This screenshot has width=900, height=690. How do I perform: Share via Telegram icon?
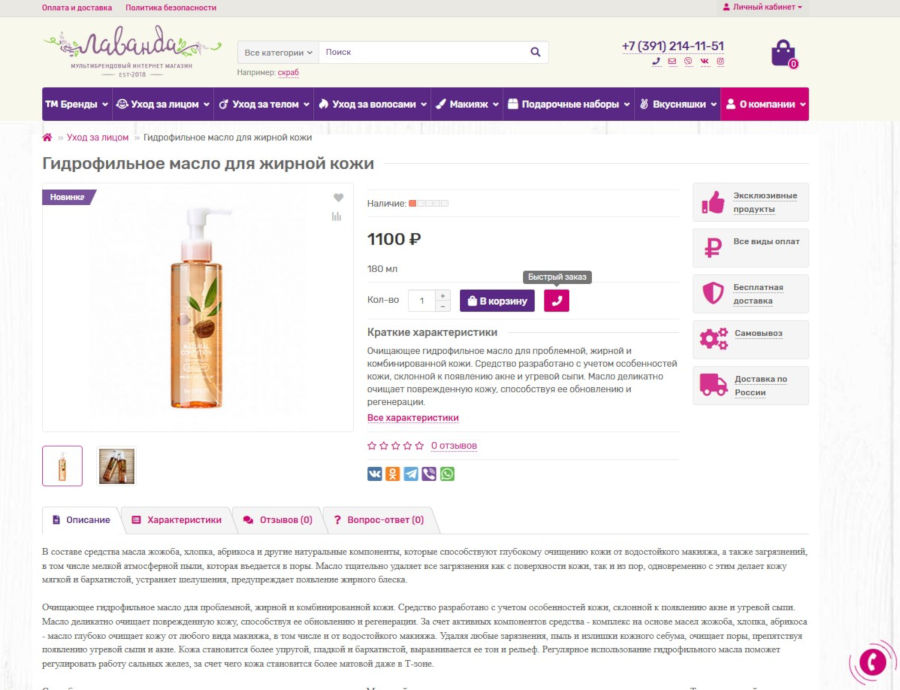point(411,474)
